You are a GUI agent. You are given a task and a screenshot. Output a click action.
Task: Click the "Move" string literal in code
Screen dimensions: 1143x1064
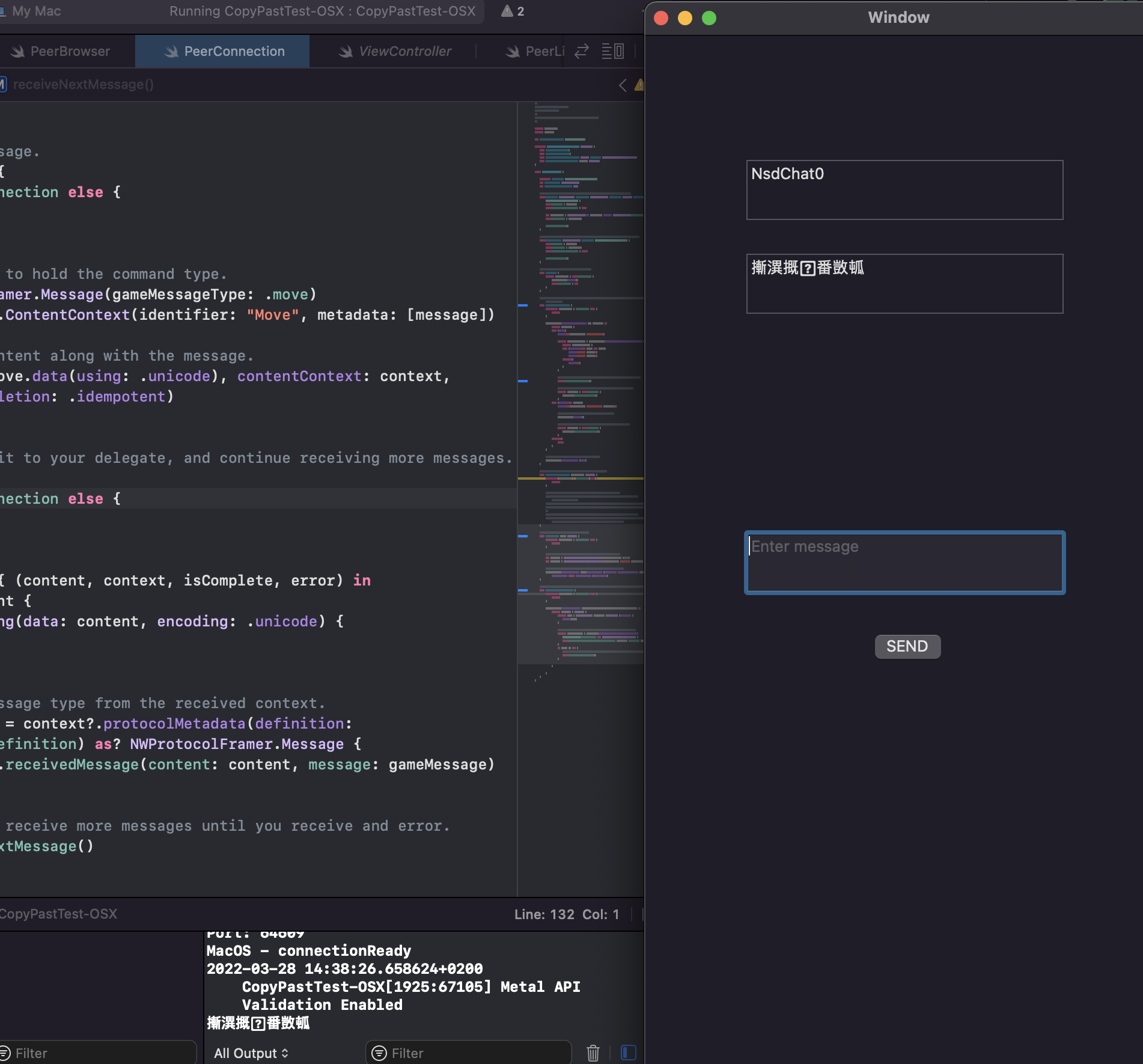272,315
